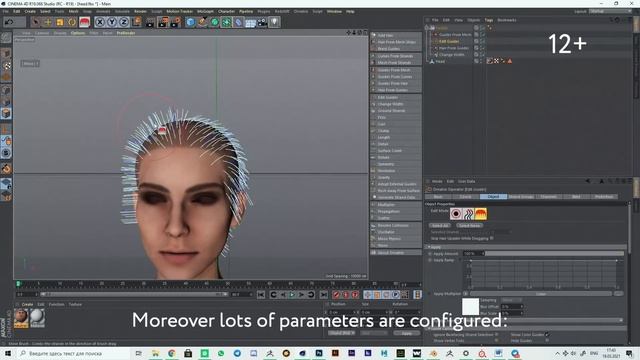The width and height of the screenshot is (640, 360).
Task: Select the Add Hair command in the Ornatrix list
Action: [396, 36]
